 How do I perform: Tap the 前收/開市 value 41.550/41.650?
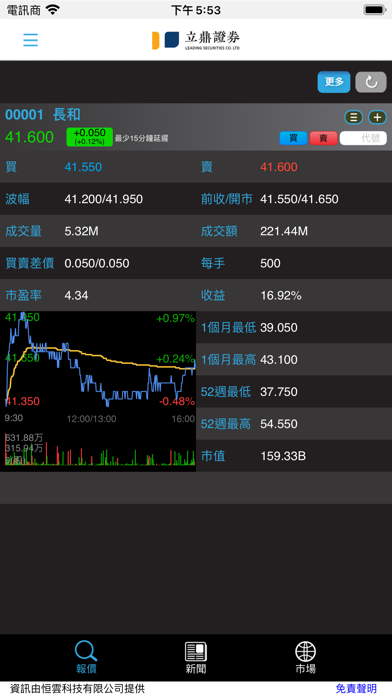click(x=299, y=199)
